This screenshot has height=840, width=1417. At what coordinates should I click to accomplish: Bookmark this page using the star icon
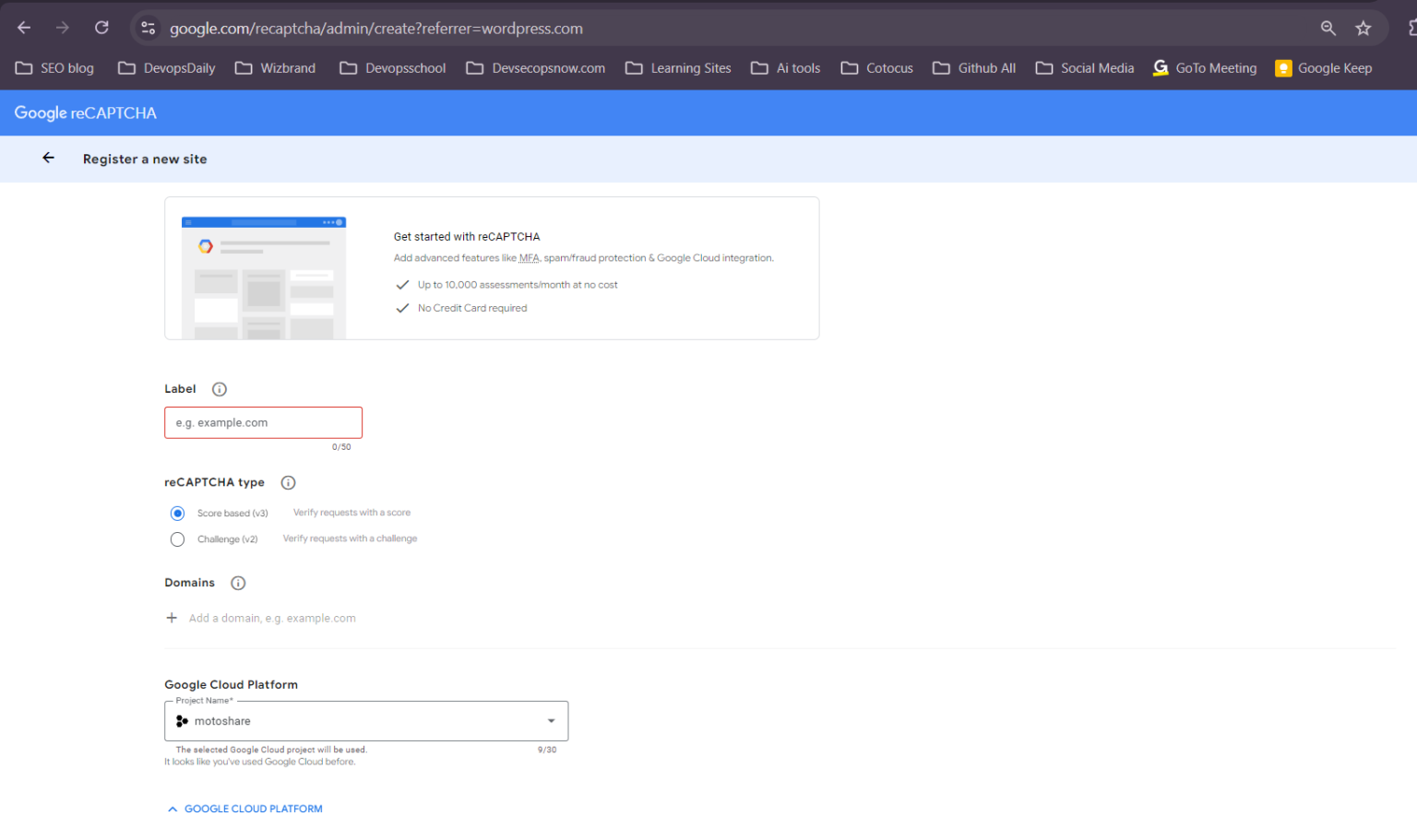coord(1363,28)
